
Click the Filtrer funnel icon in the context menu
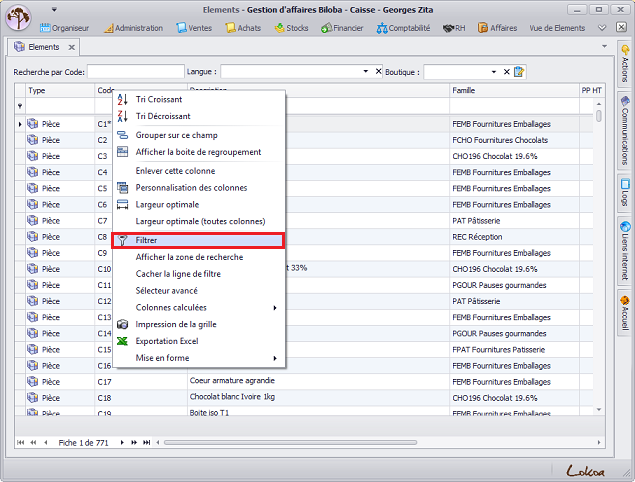click(x=123, y=240)
